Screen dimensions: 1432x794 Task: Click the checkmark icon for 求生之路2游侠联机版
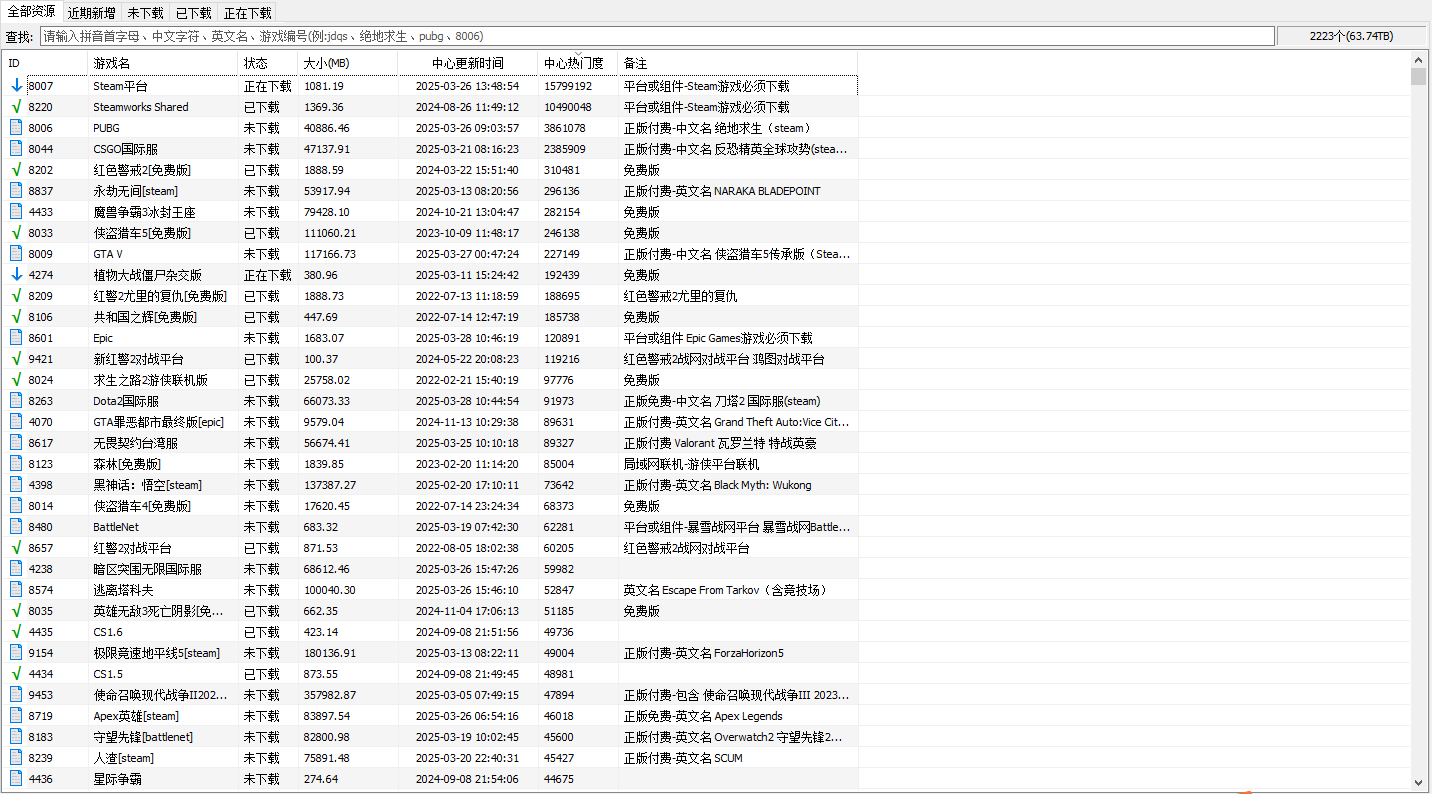point(16,380)
